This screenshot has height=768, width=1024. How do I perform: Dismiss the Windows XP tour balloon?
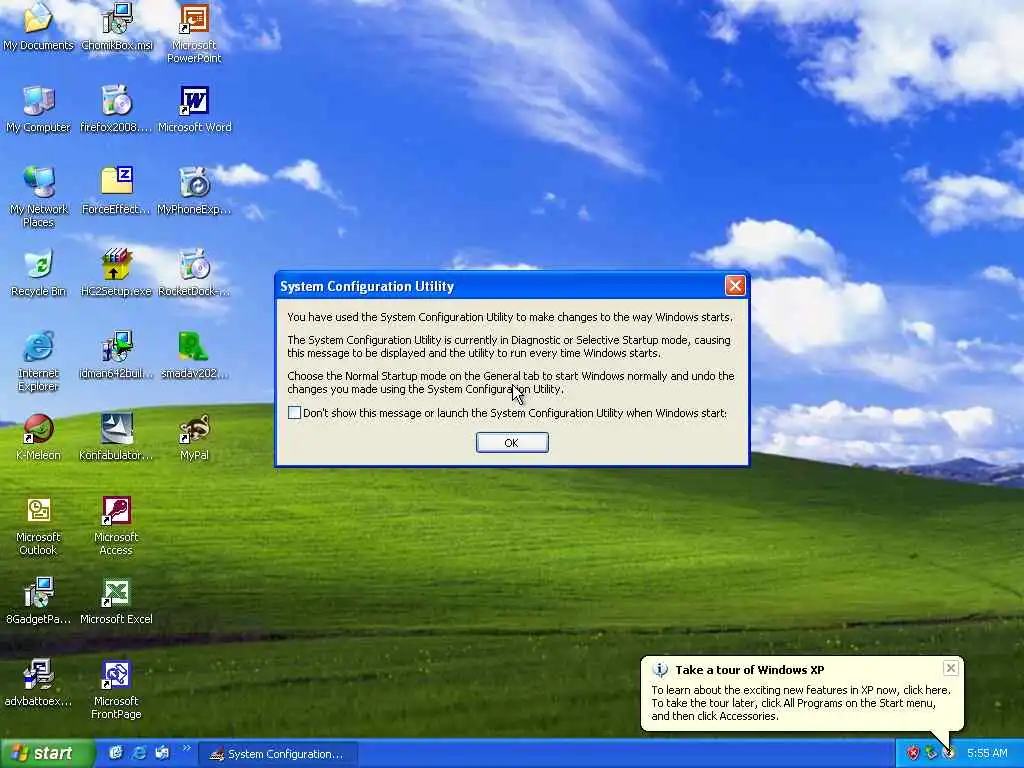(950, 668)
